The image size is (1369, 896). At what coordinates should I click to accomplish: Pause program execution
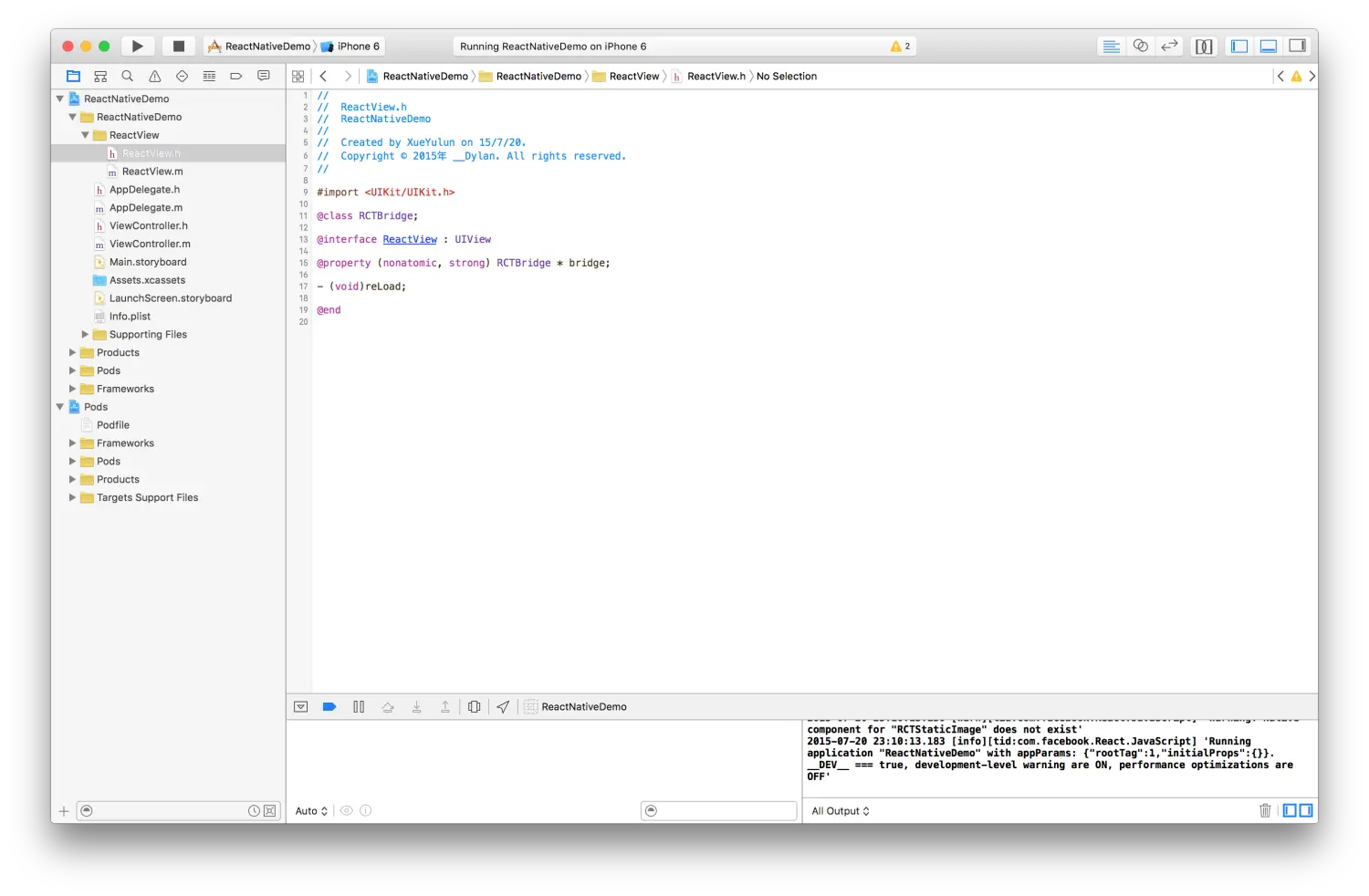pos(359,707)
